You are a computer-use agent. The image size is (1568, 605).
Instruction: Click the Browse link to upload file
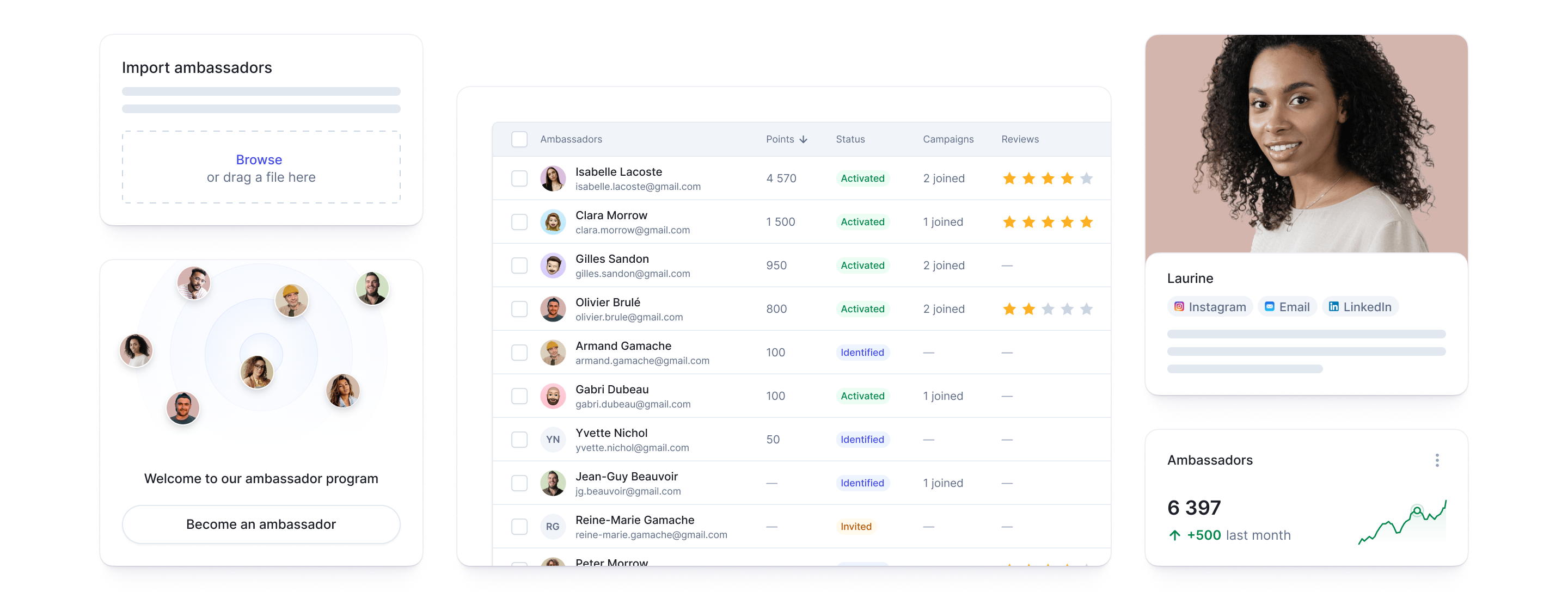[259, 160]
